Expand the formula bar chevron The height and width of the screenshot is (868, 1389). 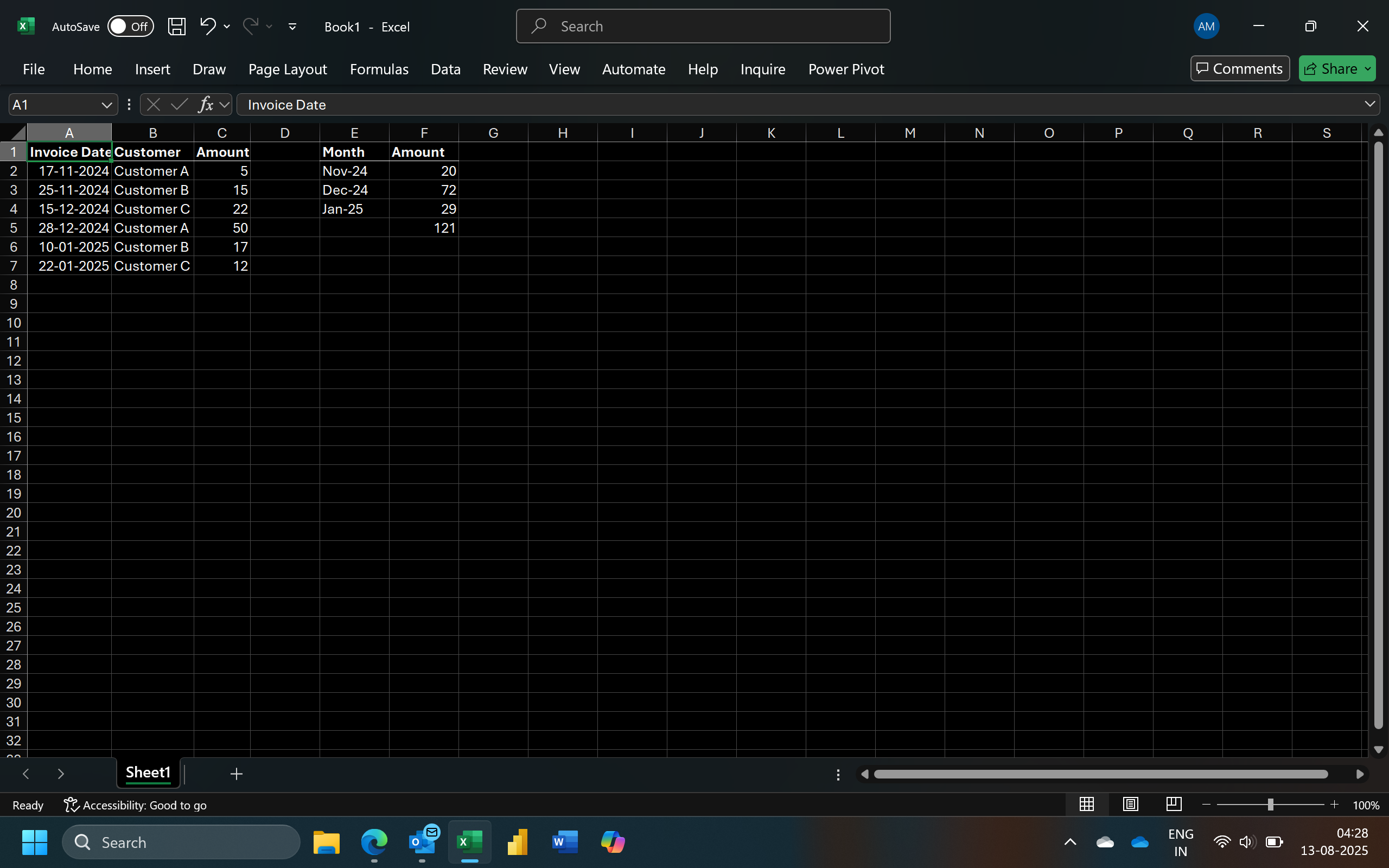coord(1369,105)
